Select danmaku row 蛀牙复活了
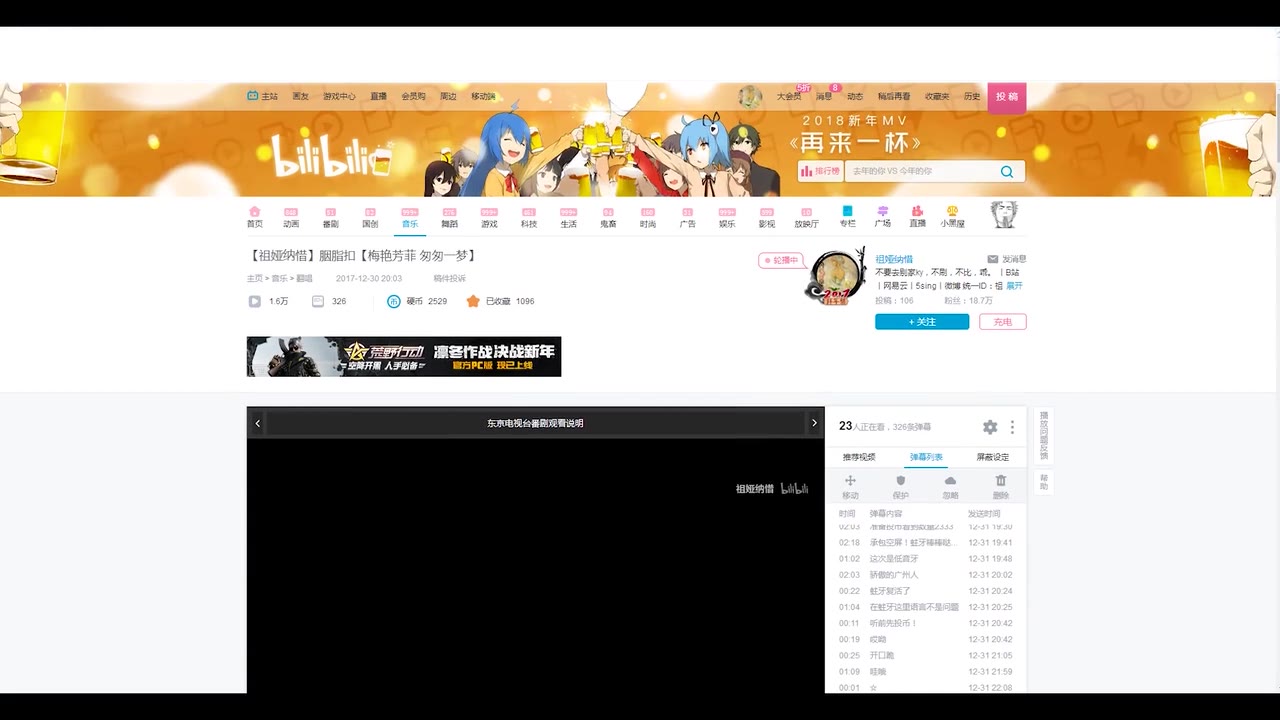 pos(926,591)
